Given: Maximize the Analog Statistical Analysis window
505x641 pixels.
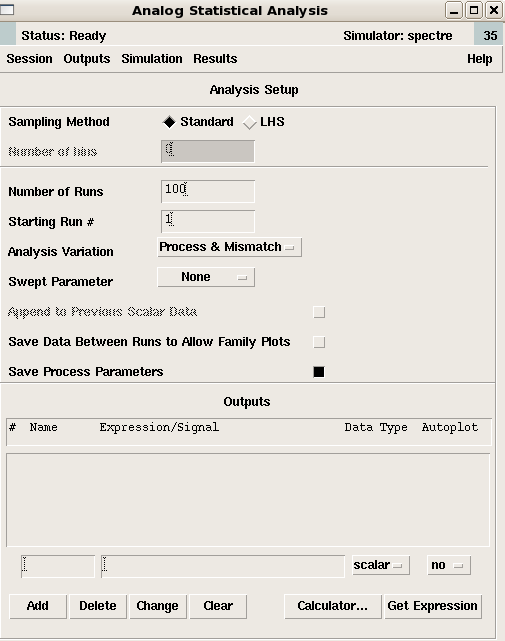Looking at the screenshot, I should click(x=474, y=10).
